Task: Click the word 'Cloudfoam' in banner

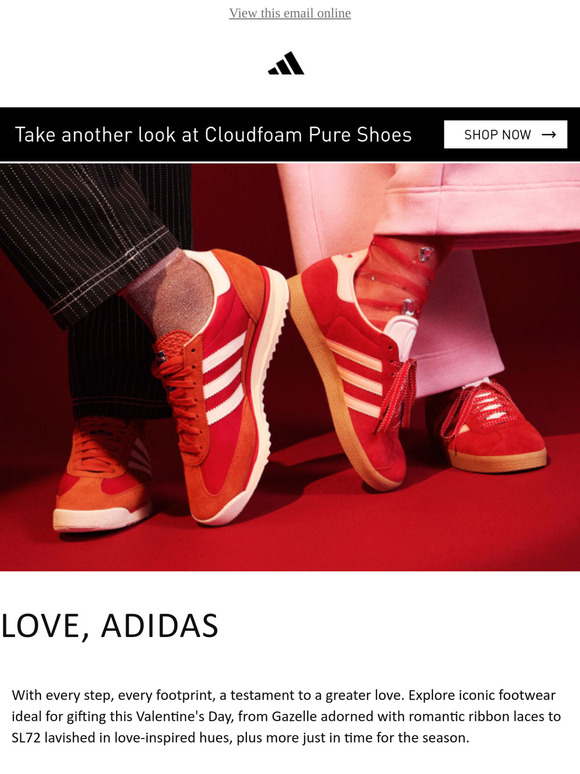Action: pos(253,134)
